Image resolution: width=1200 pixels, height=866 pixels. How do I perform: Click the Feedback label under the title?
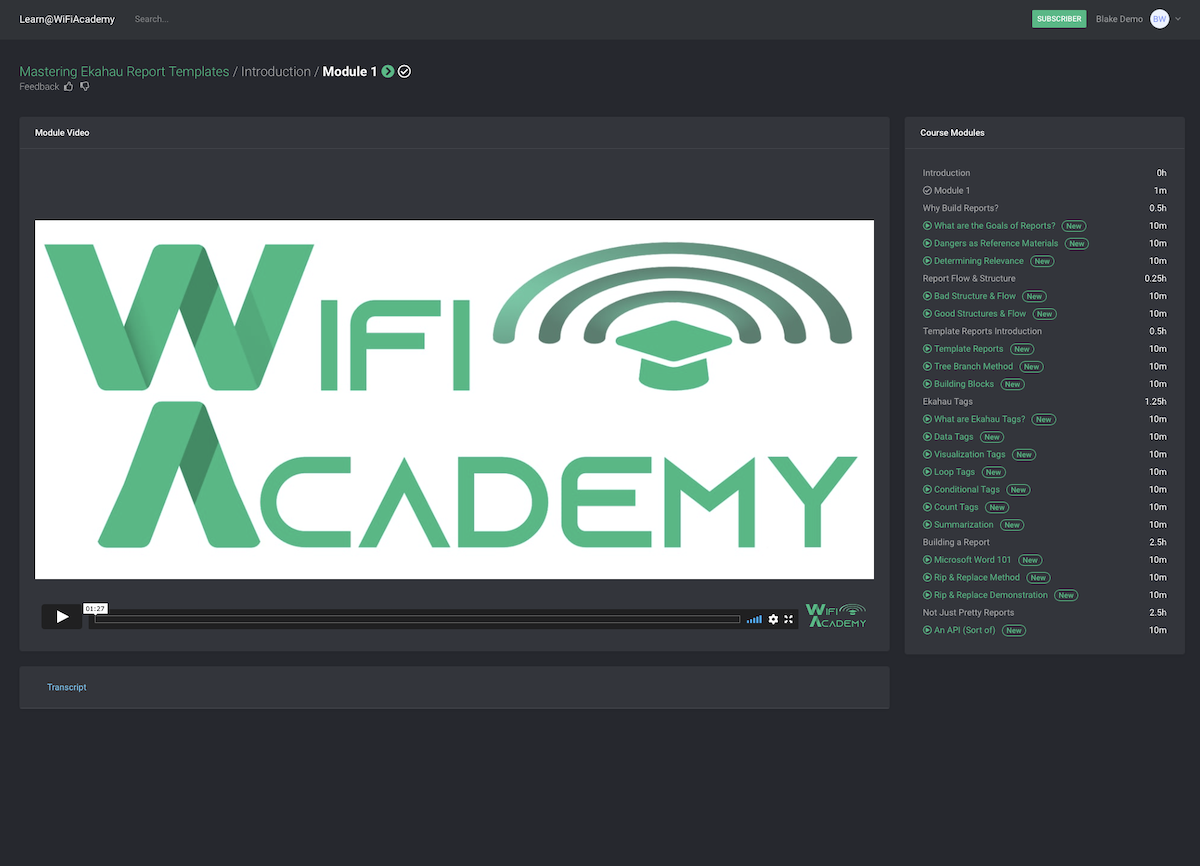pyautogui.click(x=39, y=87)
